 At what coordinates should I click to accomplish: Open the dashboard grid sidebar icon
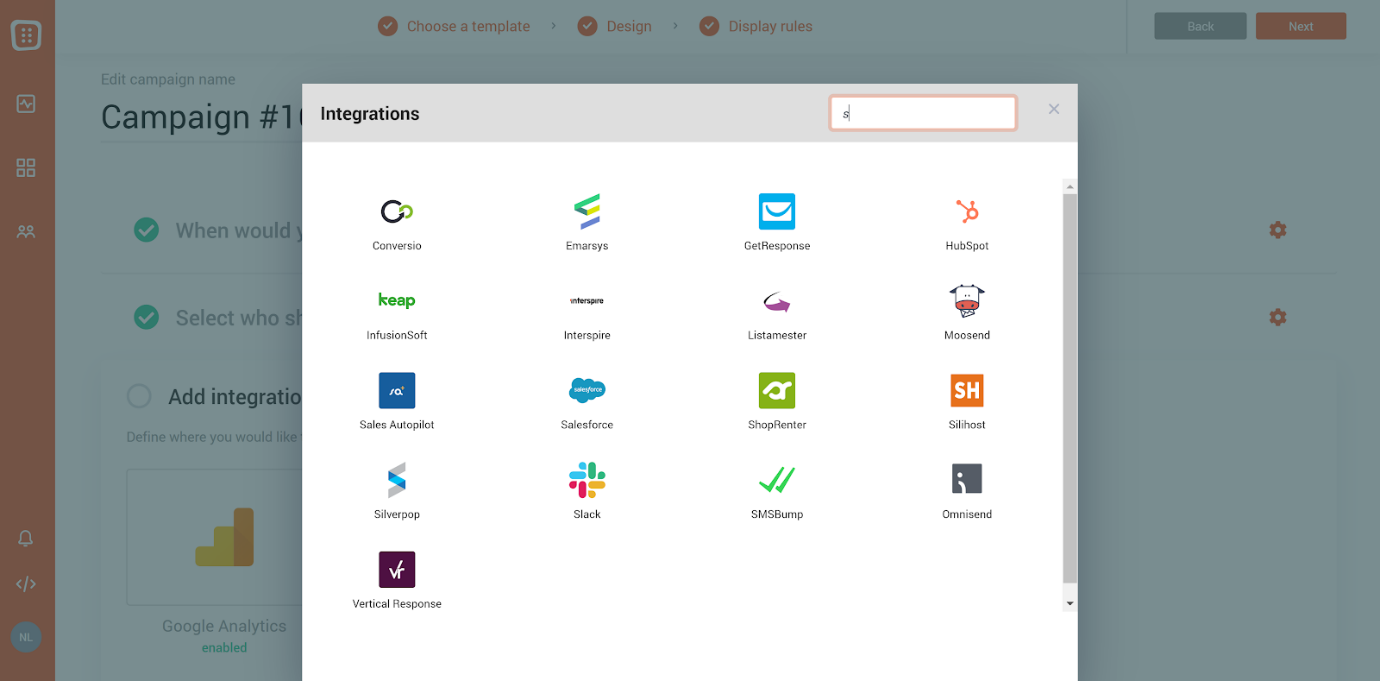click(26, 168)
